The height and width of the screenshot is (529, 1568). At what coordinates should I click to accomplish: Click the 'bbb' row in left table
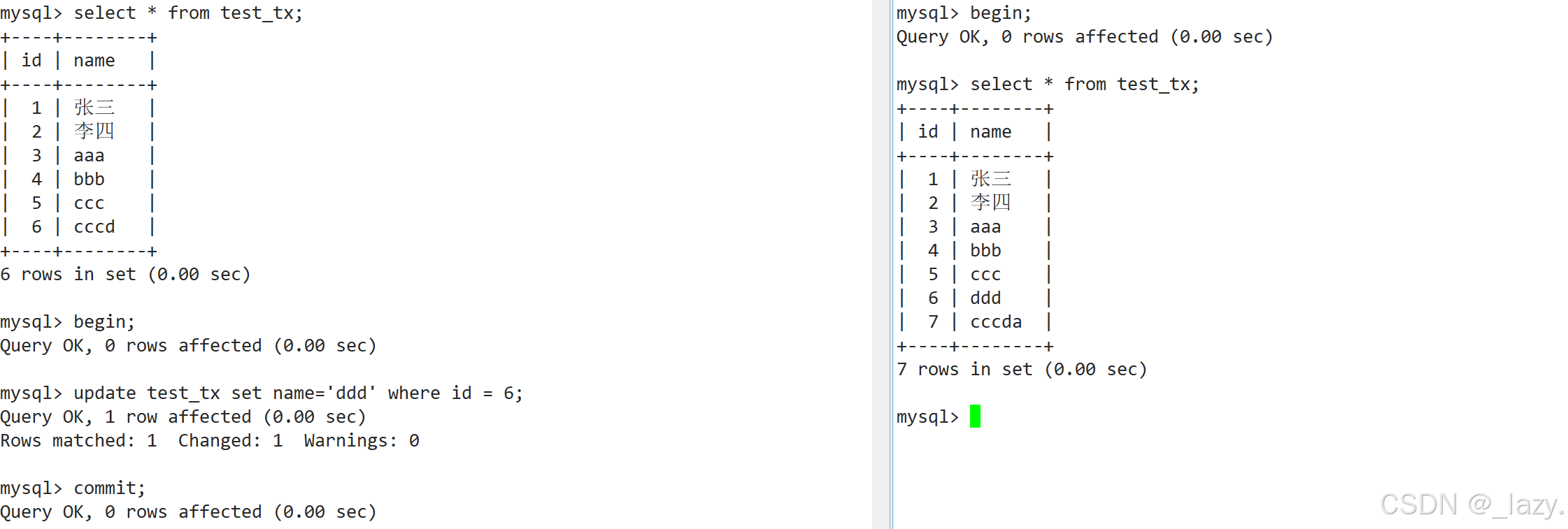(79, 180)
